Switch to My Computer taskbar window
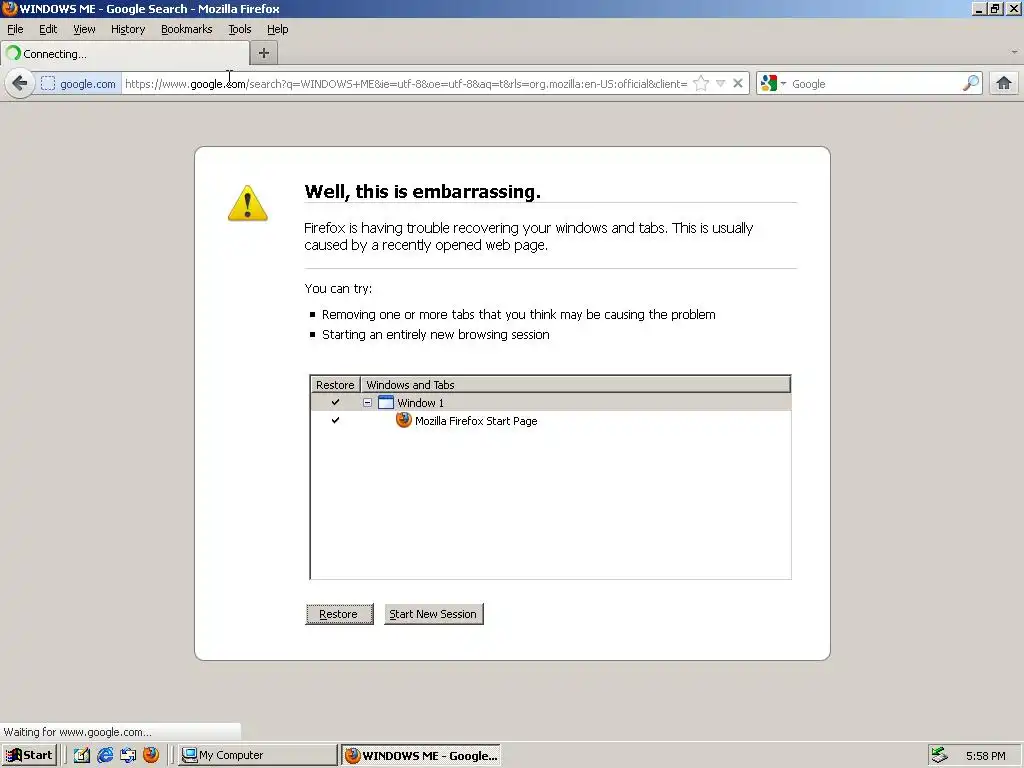The image size is (1024, 768). coord(258,755)
